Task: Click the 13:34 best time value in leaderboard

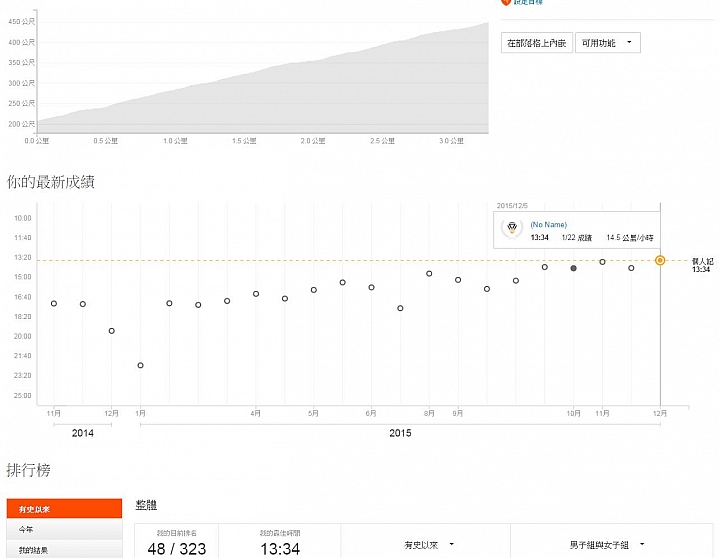Action: point(280,549)
